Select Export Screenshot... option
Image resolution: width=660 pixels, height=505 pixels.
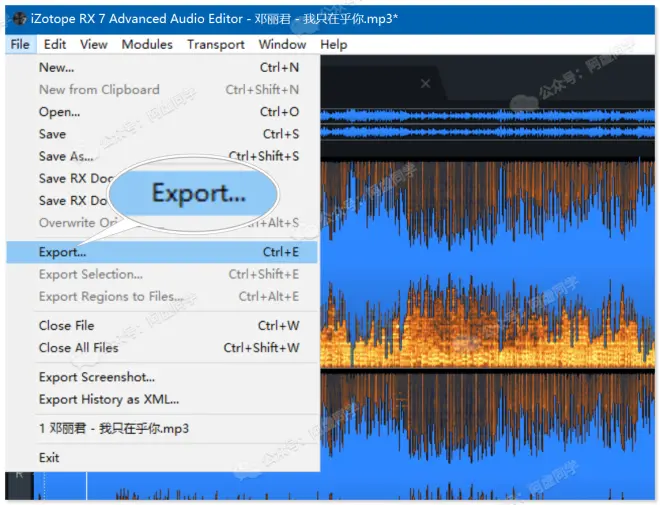click(x=96, y=377)
